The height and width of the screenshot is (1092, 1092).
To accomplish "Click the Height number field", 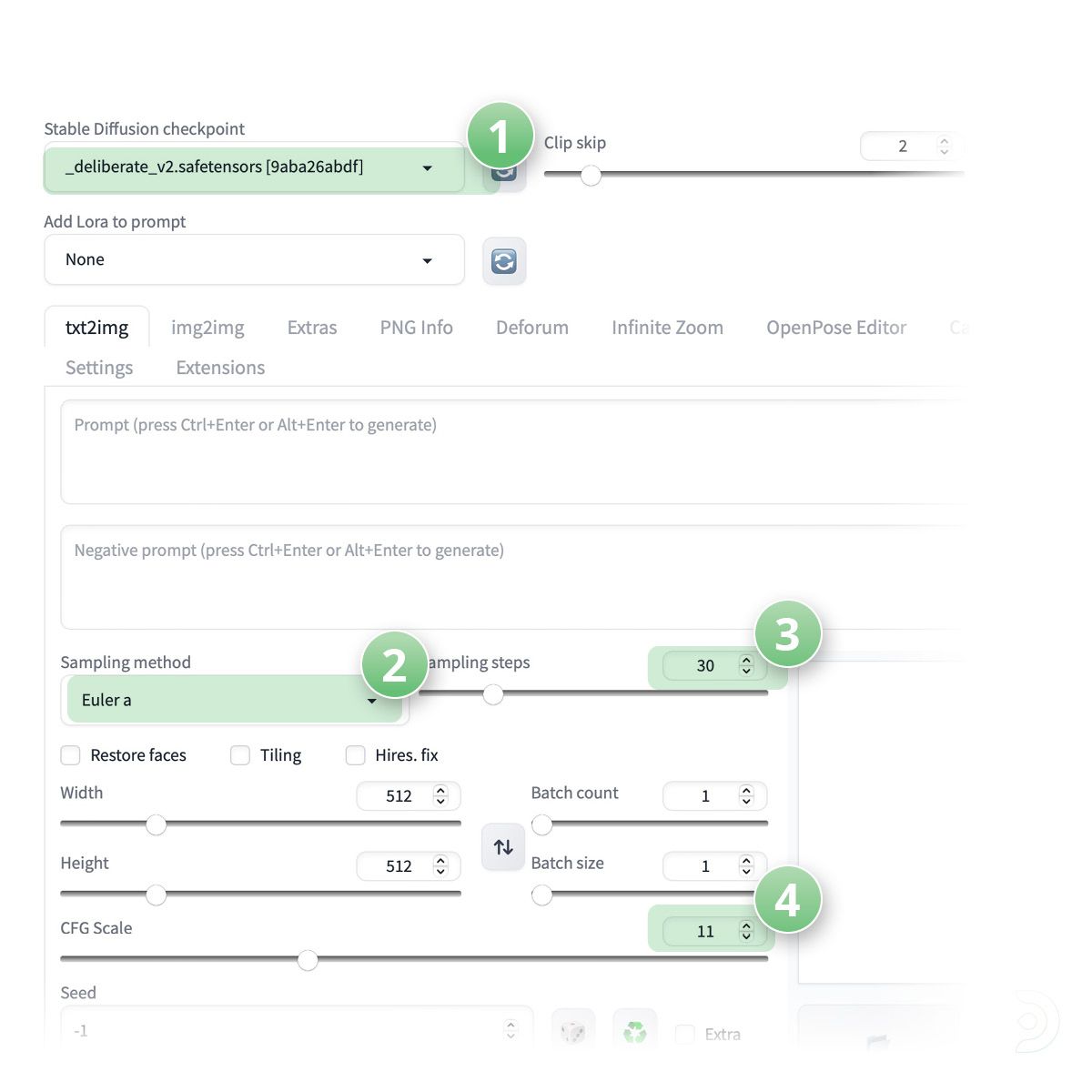I will pyautogui.click(x=409, y=866).
